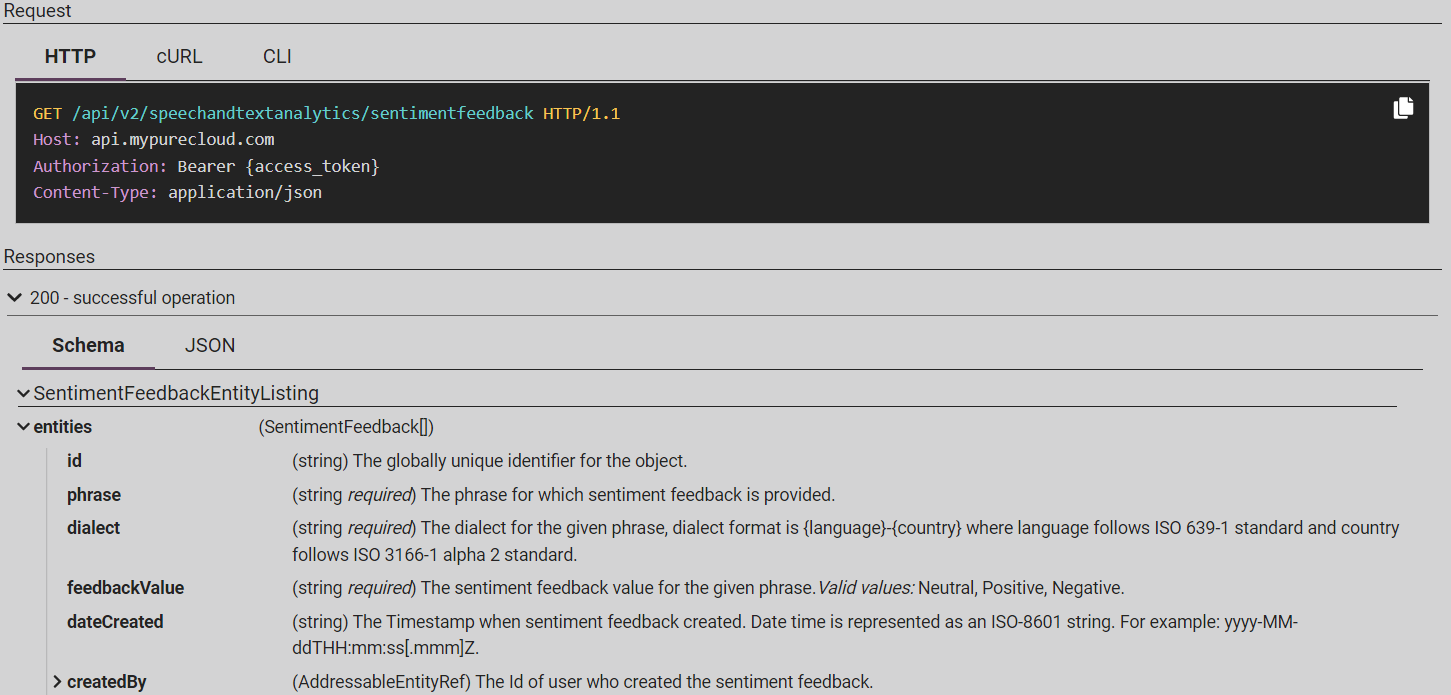Select the HTTP request tab

70,56
